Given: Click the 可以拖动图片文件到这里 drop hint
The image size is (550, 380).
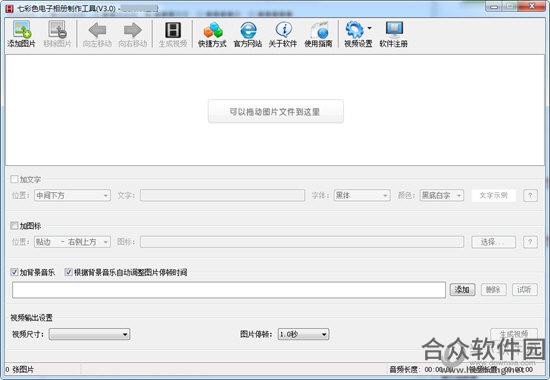Looking at the screenshot, I should [276, 112].
